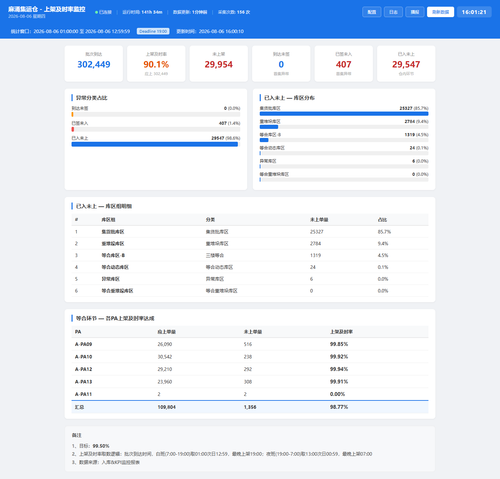Click the 占比 column header

382,220
